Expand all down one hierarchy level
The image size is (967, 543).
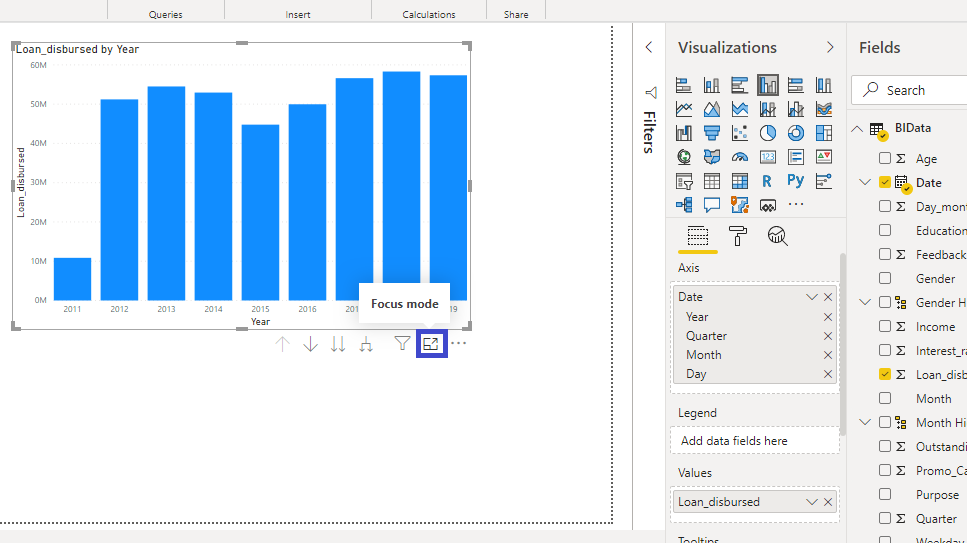pyautogui.click(x=366, y=344)
